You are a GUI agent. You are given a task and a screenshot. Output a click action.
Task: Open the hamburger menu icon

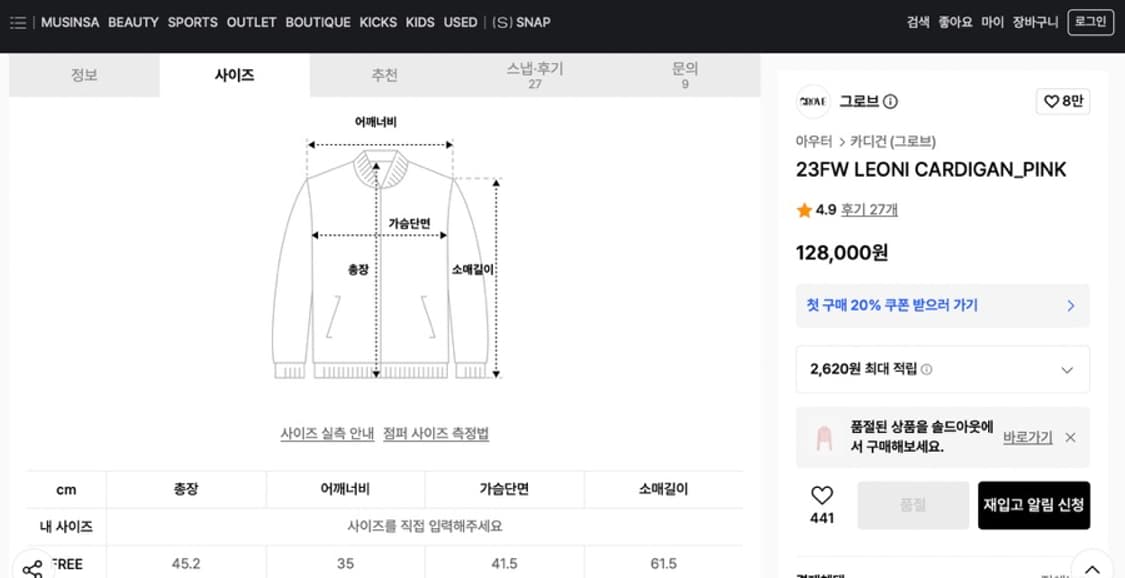click(19, 23)
